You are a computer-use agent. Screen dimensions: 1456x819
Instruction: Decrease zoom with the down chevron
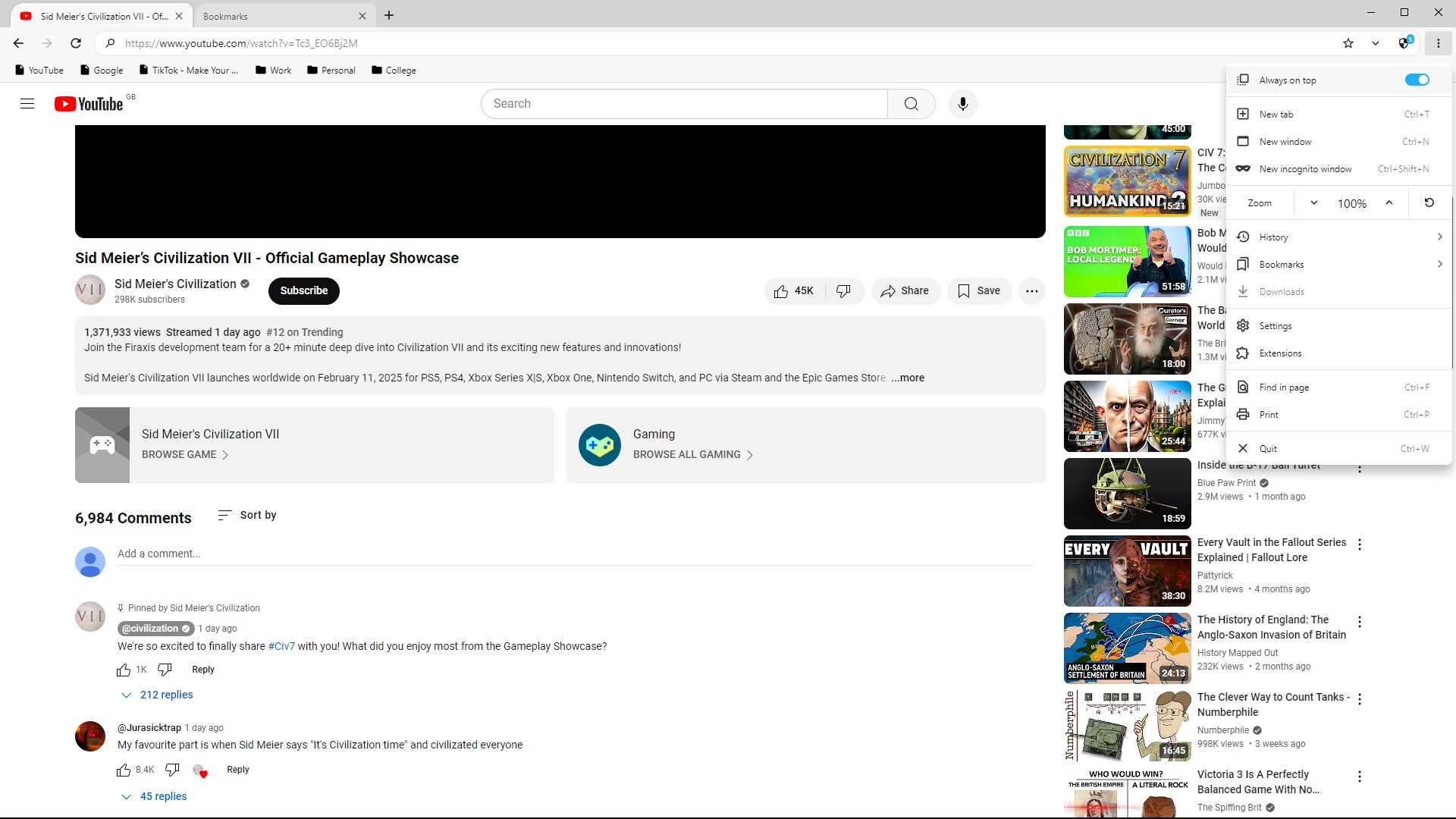point(1313,202)
